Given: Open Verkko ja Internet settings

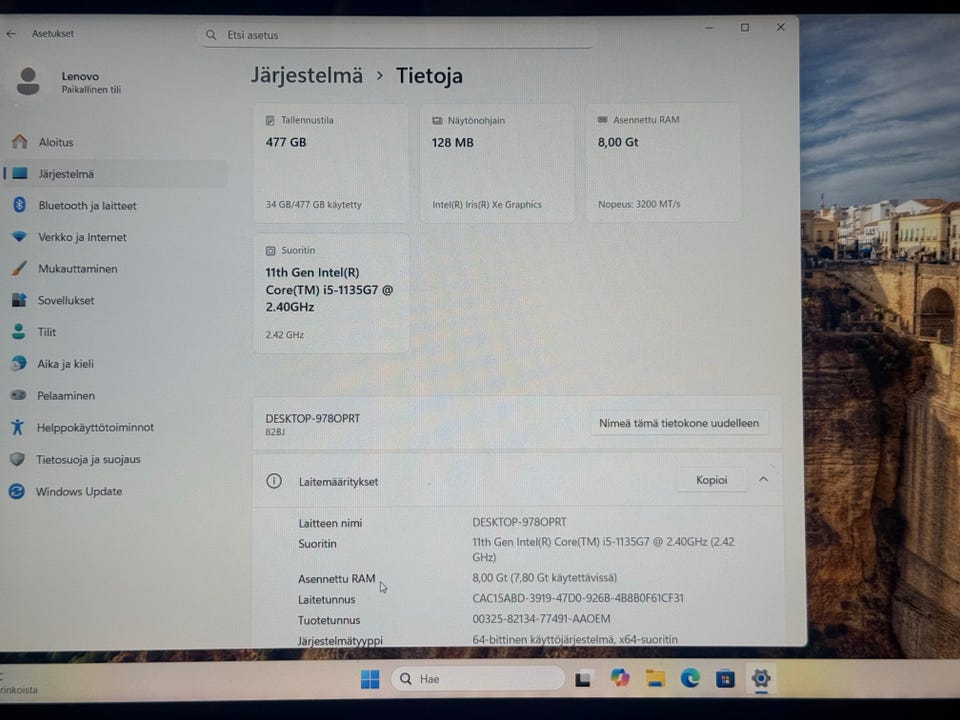Looking at the screenshot, I should [115, 237].
